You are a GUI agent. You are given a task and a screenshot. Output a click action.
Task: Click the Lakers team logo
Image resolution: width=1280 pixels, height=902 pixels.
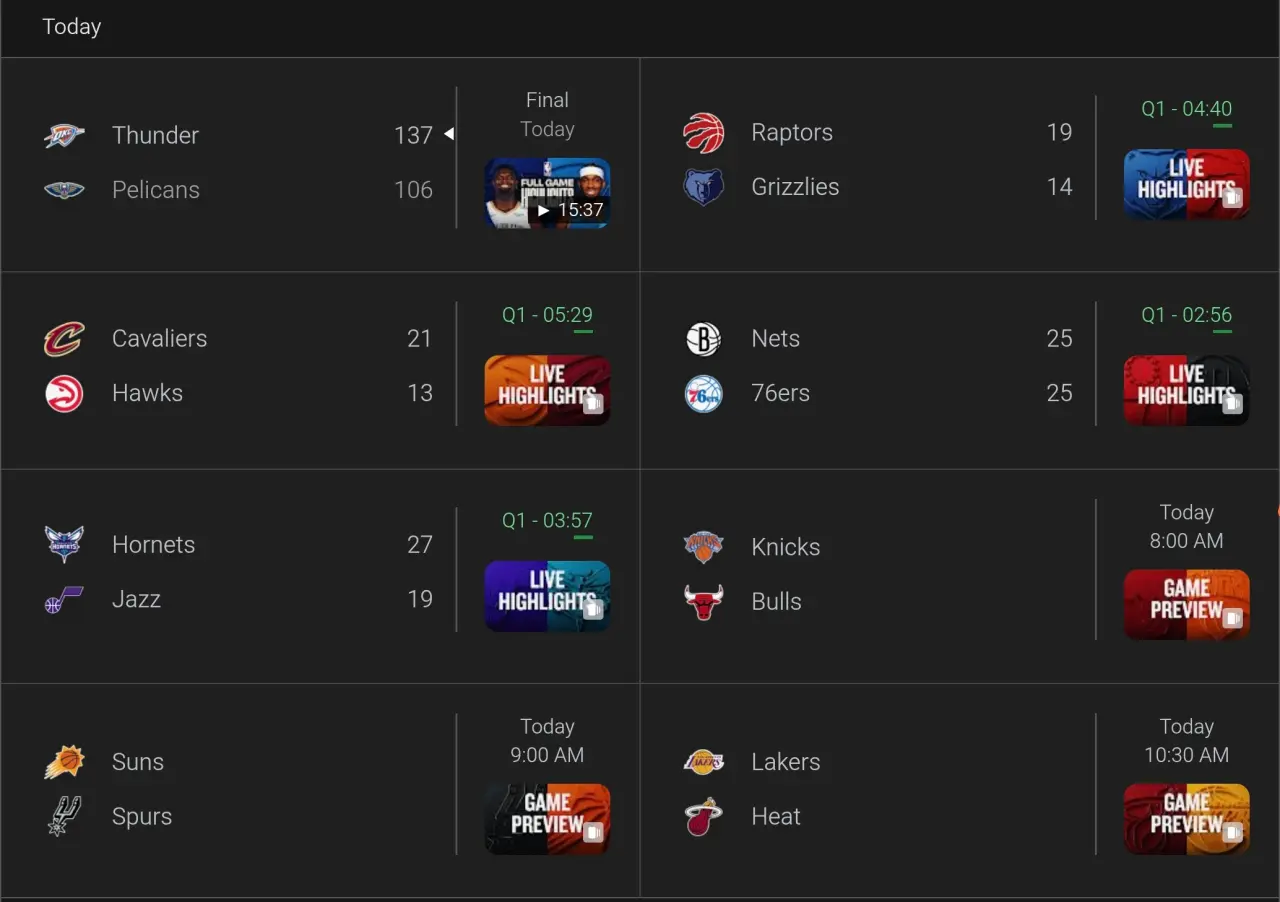704,762
